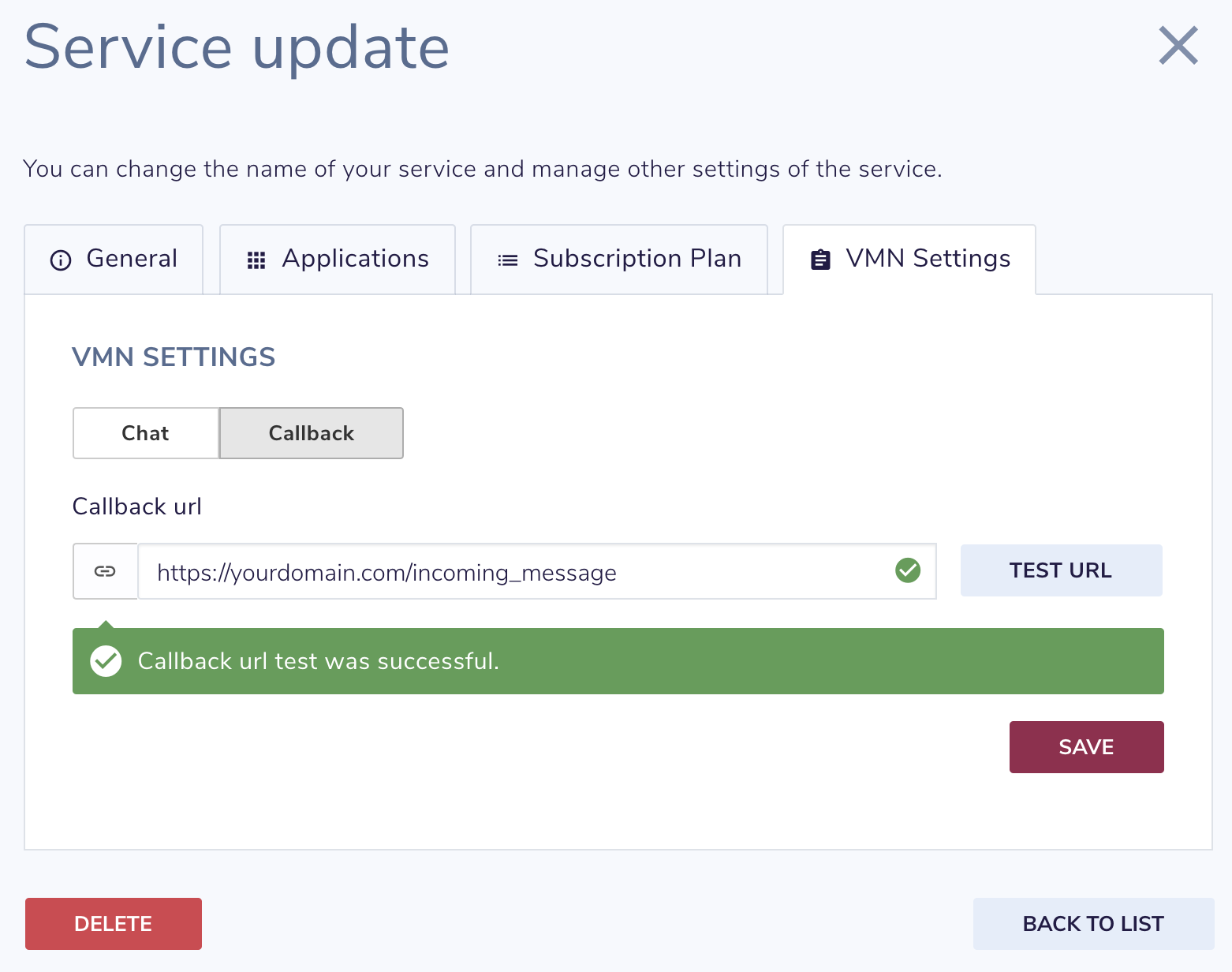Delete the service
This screenshot has width=1232, height=972.
pos(113,923)
